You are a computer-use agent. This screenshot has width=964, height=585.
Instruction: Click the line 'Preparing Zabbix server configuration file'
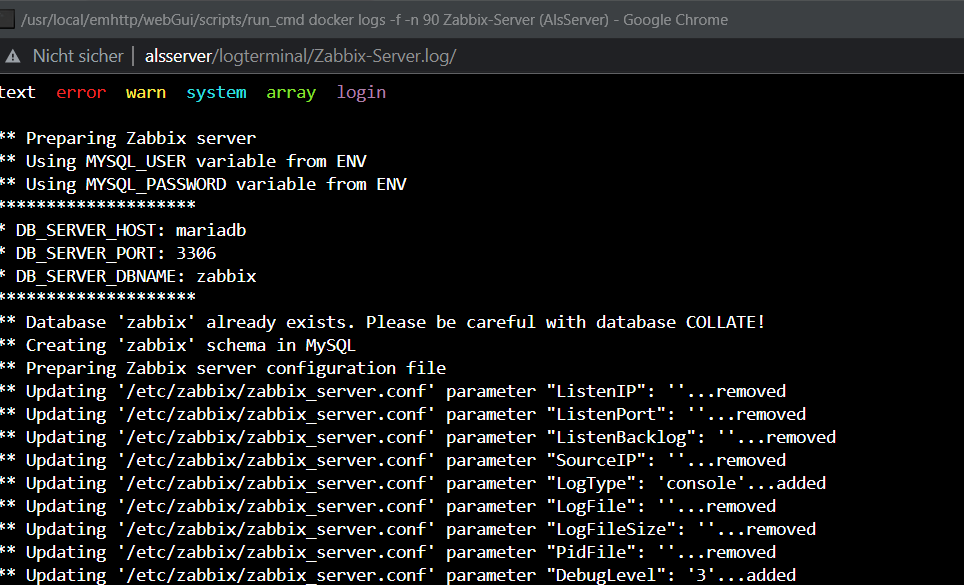tap(223, 369)
